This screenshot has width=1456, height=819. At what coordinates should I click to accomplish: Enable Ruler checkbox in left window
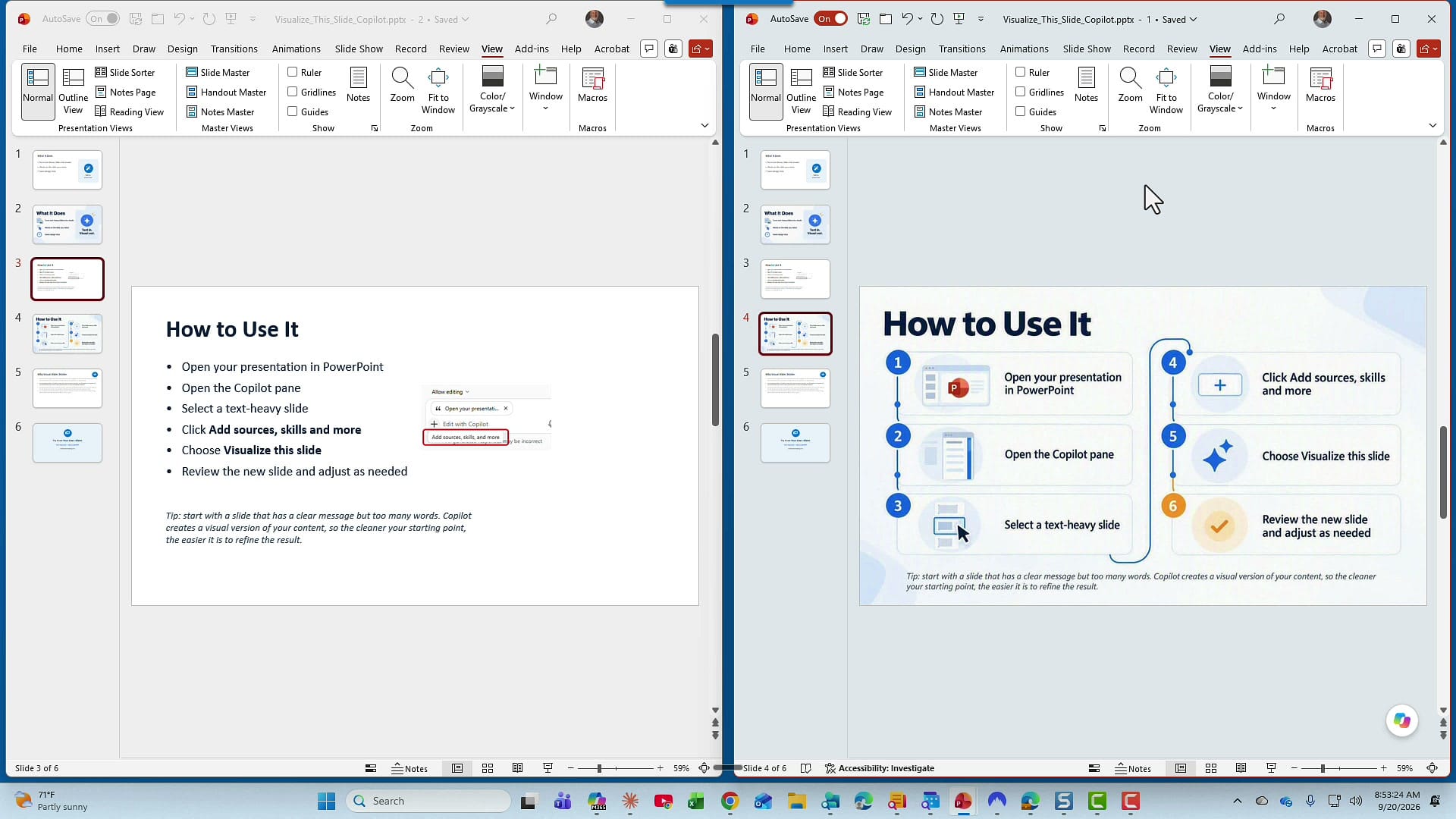coord(293,72)
